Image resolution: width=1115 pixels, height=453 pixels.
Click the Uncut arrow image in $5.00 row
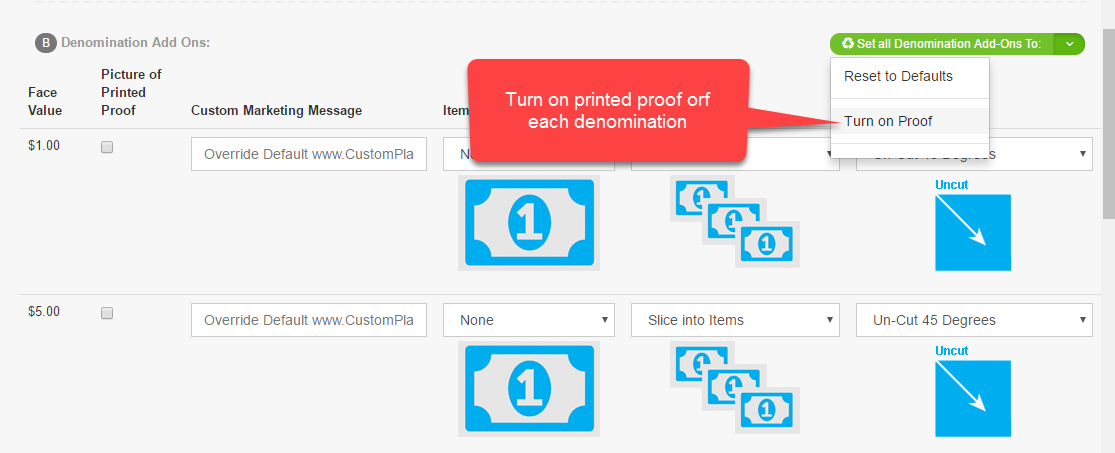[x=973, y=398]
